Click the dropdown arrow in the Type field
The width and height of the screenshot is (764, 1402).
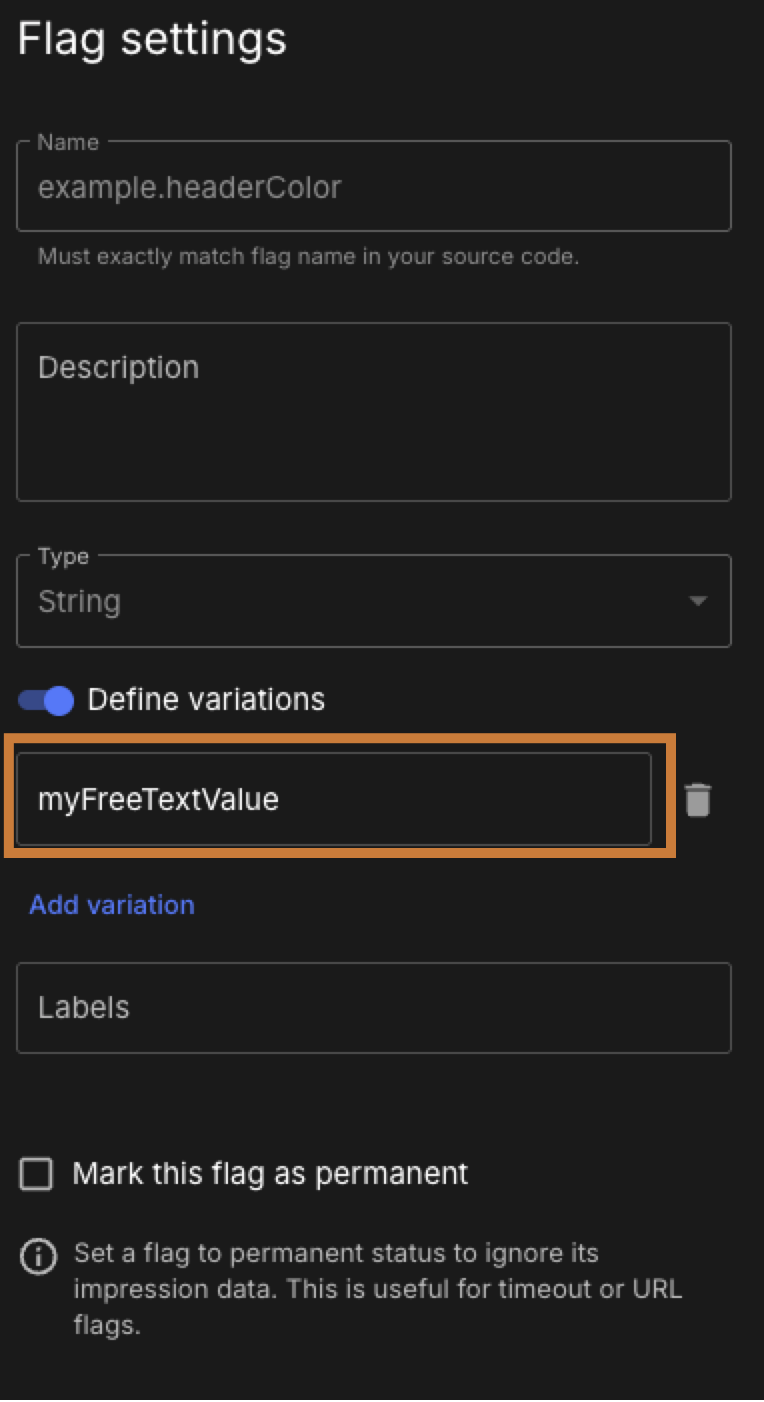click(x=696, y=600)
